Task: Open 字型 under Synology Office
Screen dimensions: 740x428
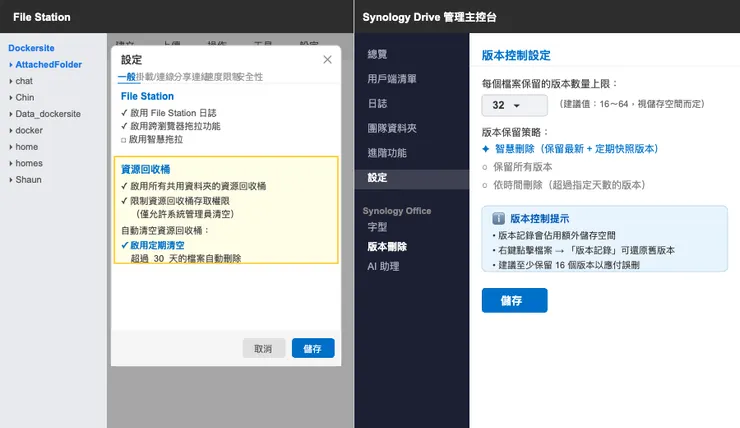Action: click(x=377, y=227)
